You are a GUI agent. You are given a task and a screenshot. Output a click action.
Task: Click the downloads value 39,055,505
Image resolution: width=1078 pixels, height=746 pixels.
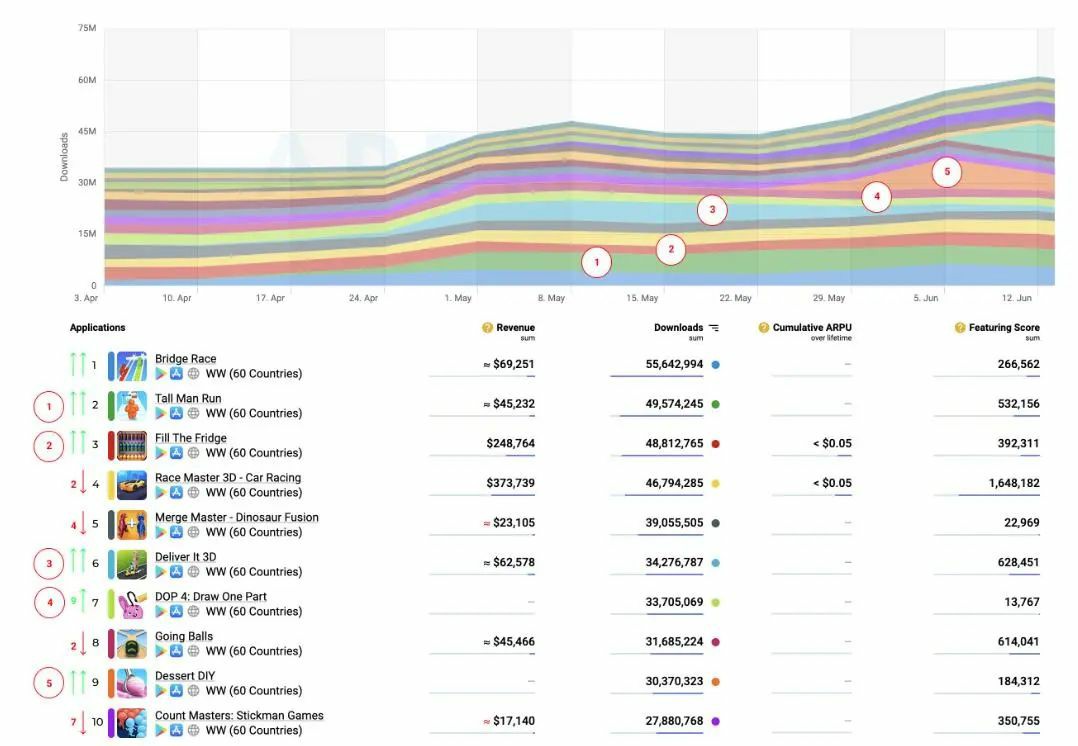(x=674, y=523)
